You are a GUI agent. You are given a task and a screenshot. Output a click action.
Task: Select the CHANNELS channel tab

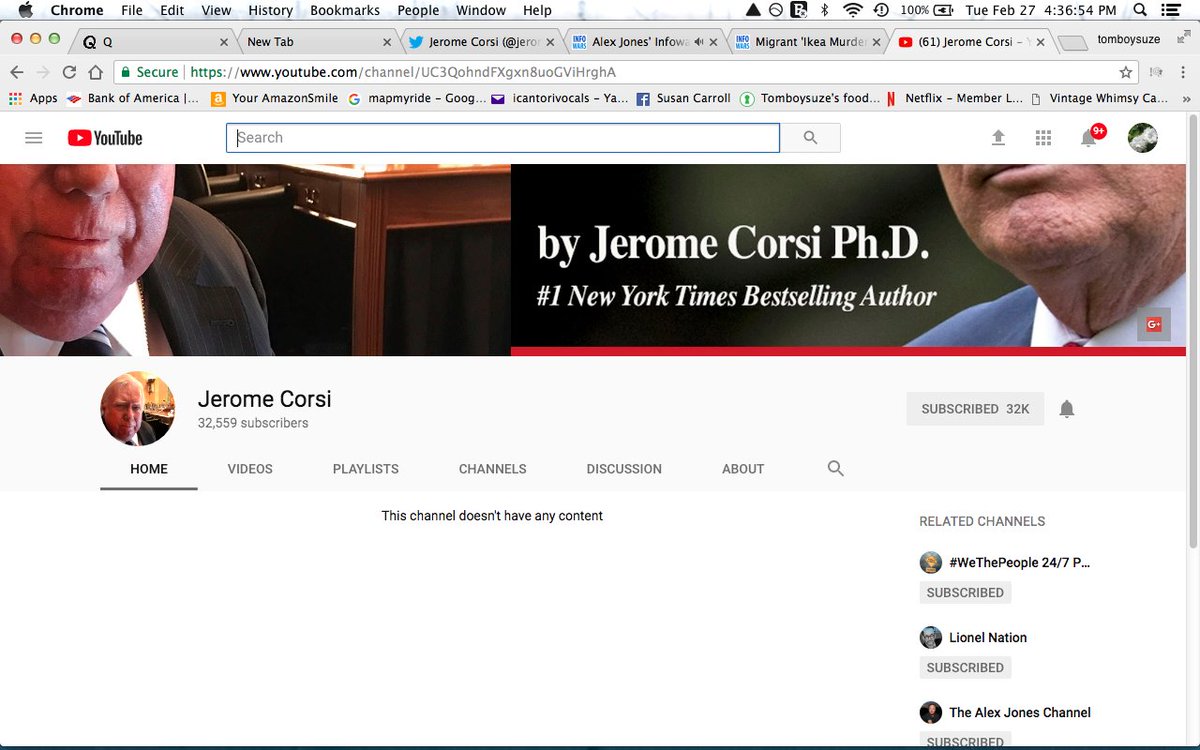(493, 469)
